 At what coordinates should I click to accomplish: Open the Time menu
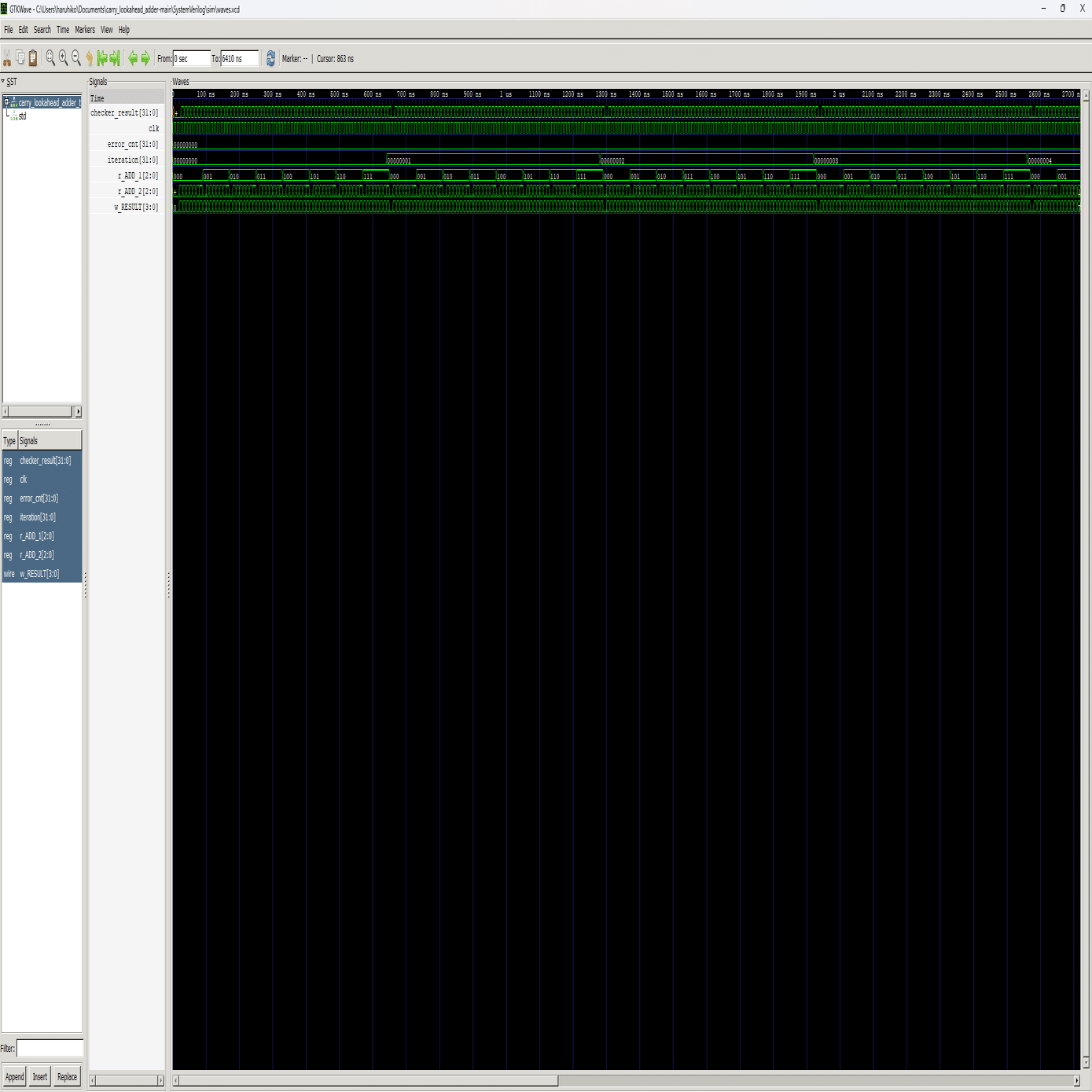tap(62, 30)
